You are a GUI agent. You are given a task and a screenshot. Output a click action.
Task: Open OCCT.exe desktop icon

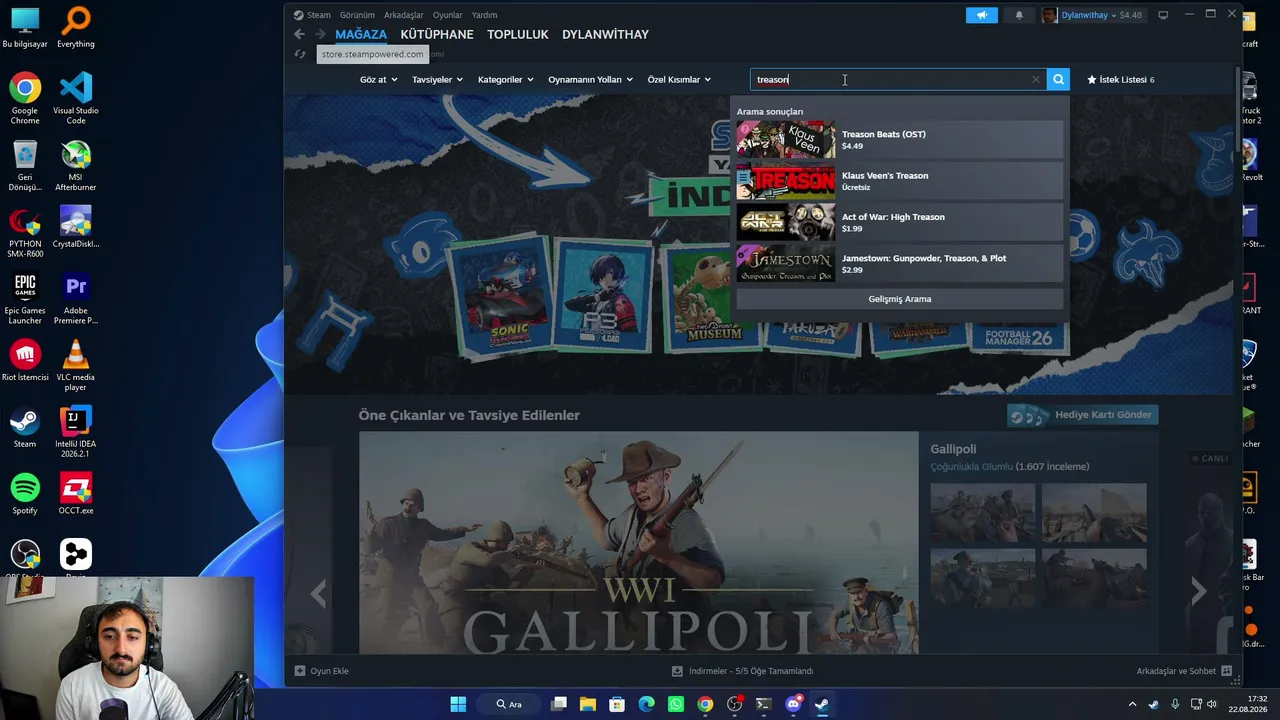point(76,493)
